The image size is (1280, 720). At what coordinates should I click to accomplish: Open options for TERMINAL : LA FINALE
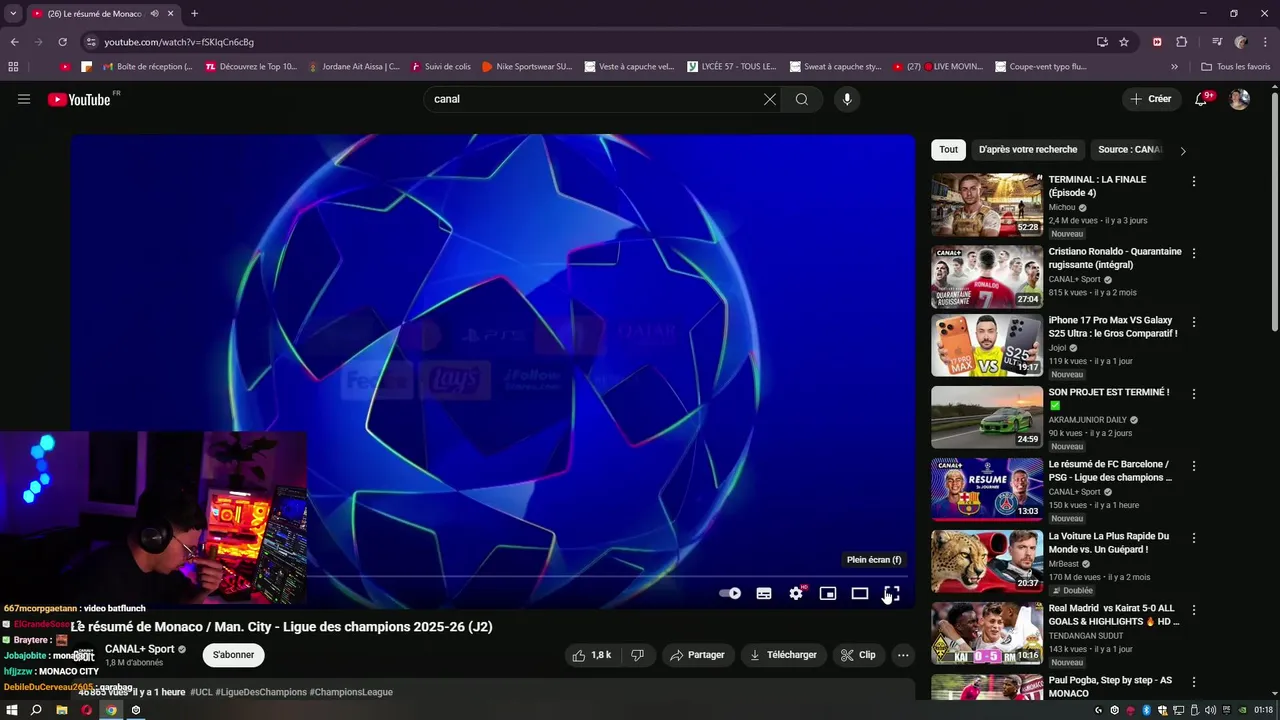click(x=1193, y=182)
